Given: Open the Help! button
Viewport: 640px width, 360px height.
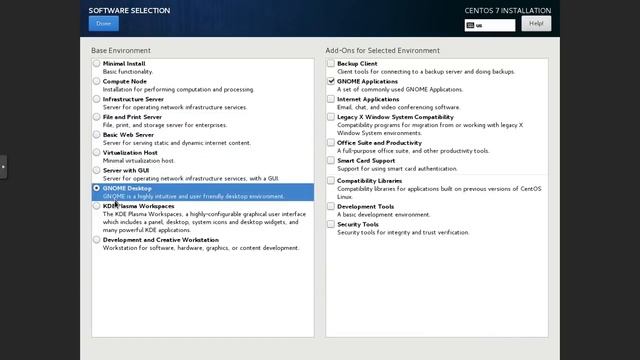Looking at the screenshot, I should coord(536,24).
